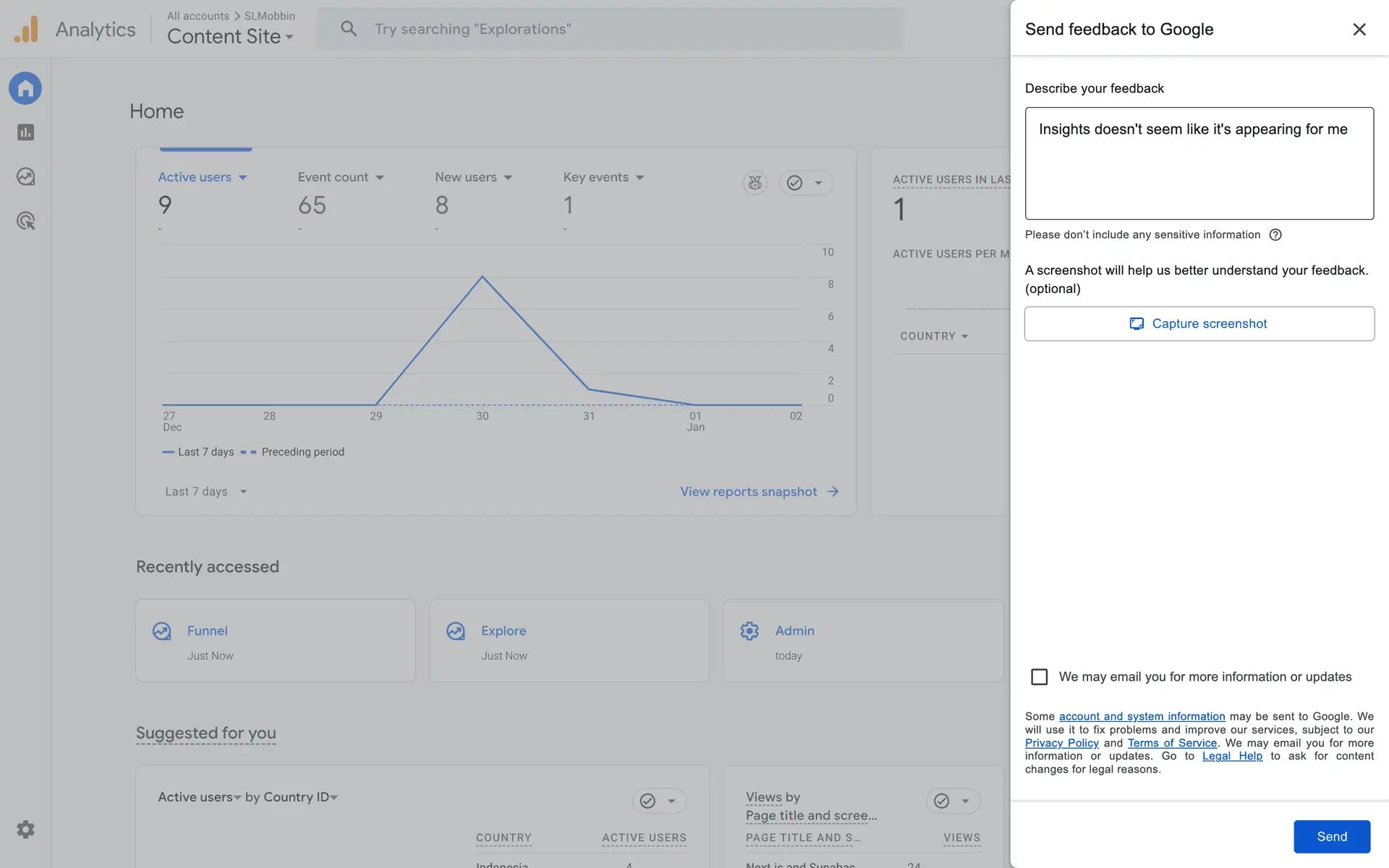Click the search magnifier icon
Screen dimensions: 1389x868
click(x=349, y=29)
